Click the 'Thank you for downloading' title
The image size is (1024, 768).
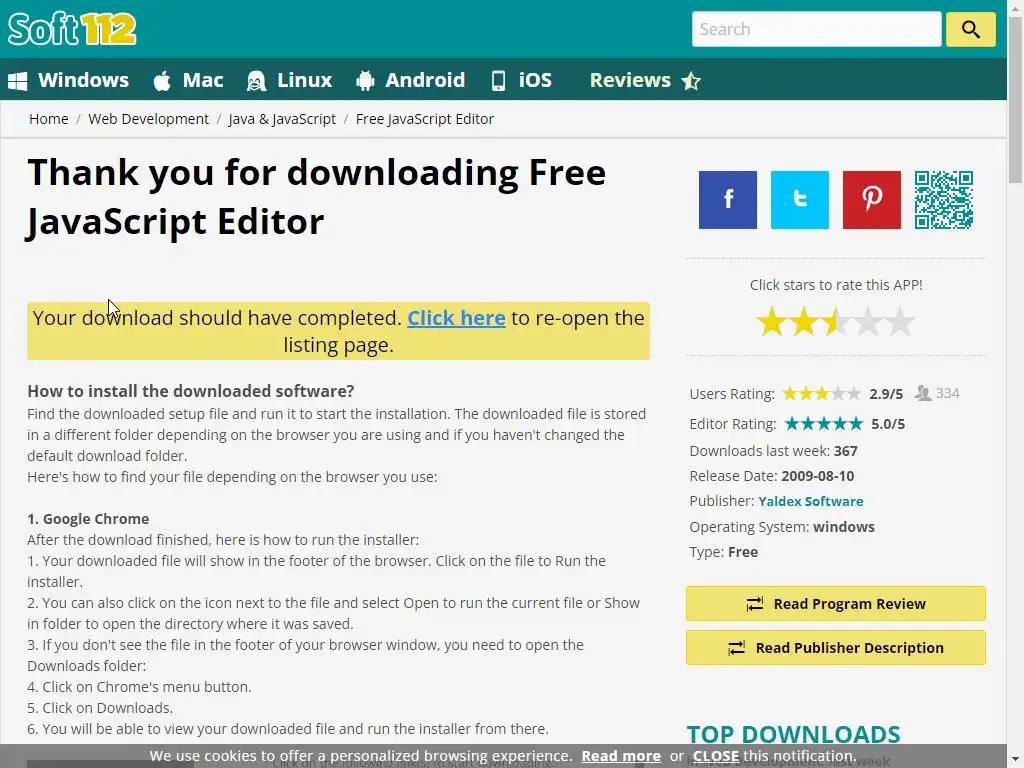click(317, 197)
